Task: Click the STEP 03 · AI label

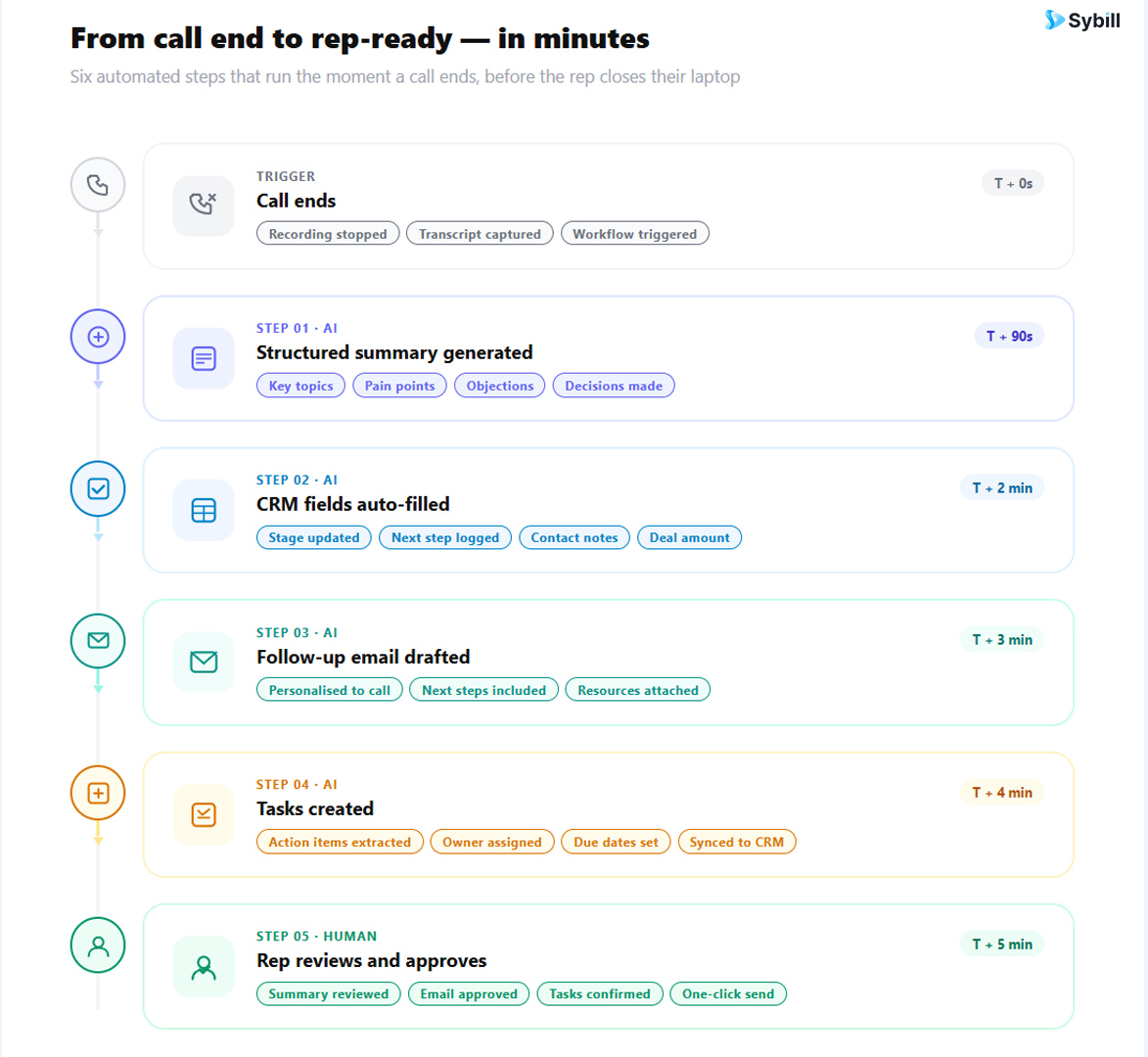Action: tap(297, 632)
